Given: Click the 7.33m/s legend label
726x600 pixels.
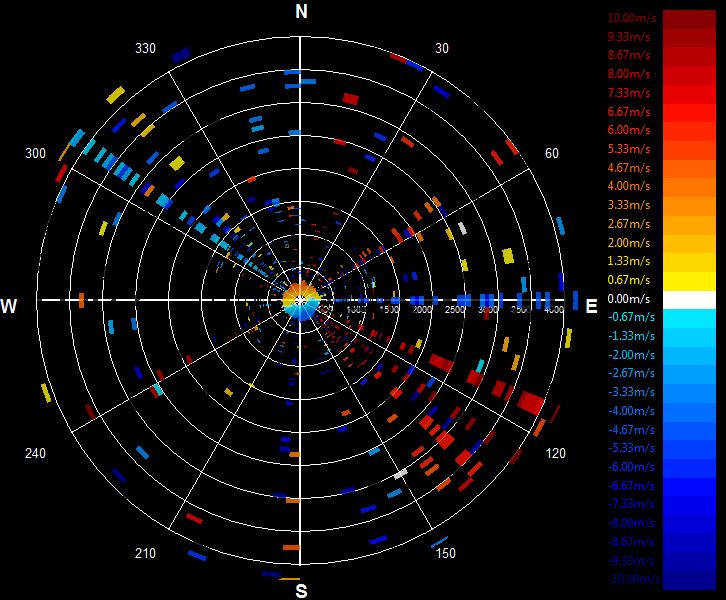Looking at the screenshot, I should pos(629,93).
